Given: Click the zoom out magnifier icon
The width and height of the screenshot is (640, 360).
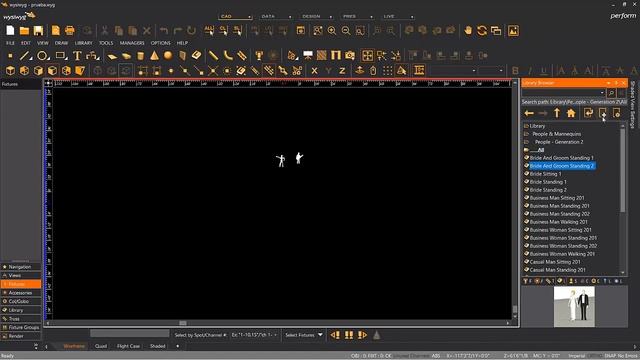Looking at the screenshot, I should coord(346,31).
